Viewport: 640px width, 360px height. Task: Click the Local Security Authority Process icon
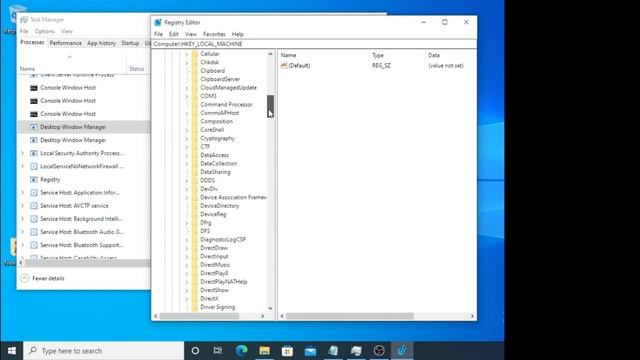[34, 153]
